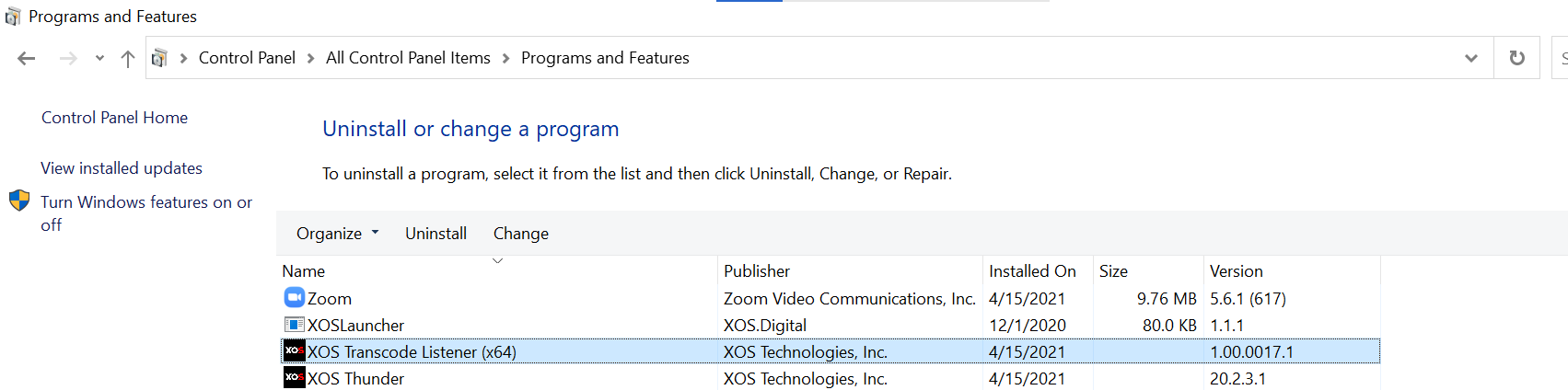The image size is (1568, 390).
Task: Click the Control Panel icon in address bar
Action: [159, 58]
